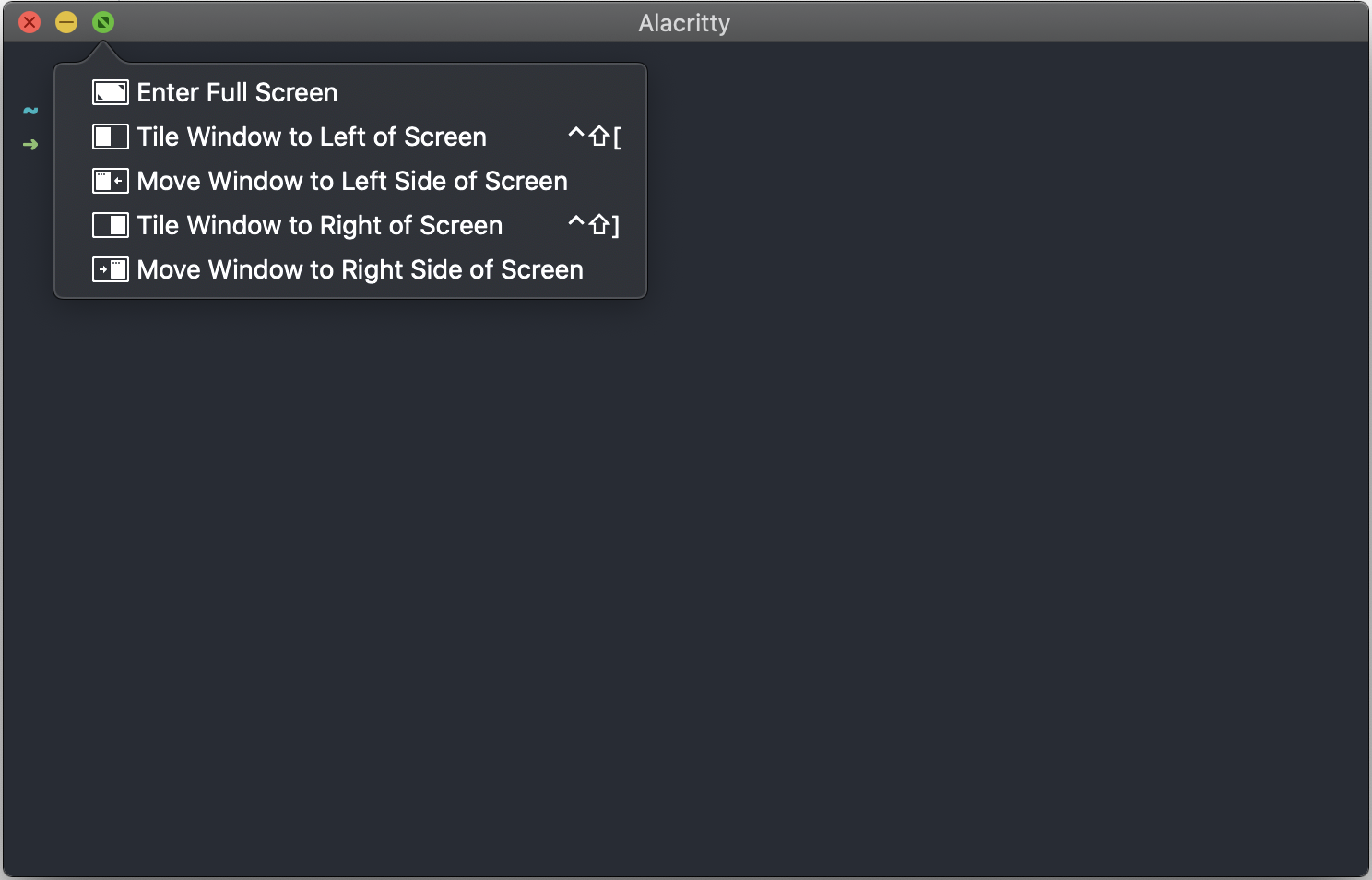The image size is (1372, 880).
Task: Click the green full screen window button
Action: [x=103, y=22]
